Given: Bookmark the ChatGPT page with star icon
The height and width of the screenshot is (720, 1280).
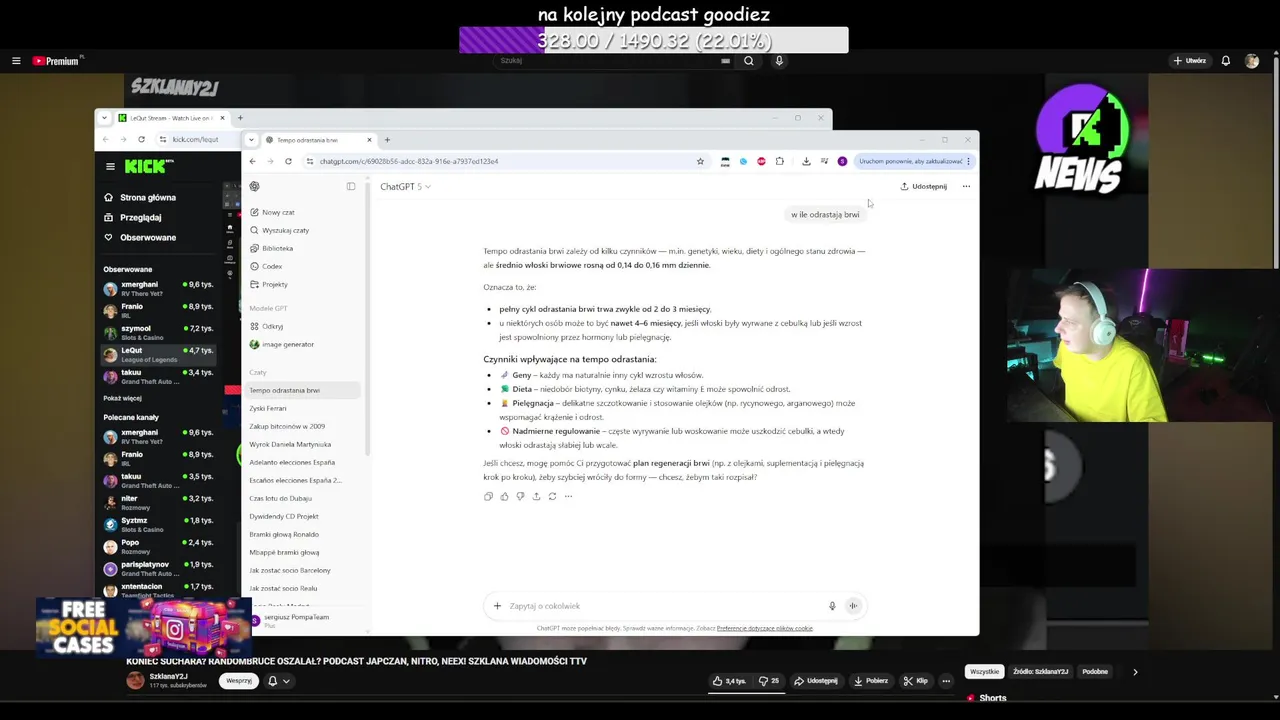Looking at the screenshot, I should click(700, 161).
